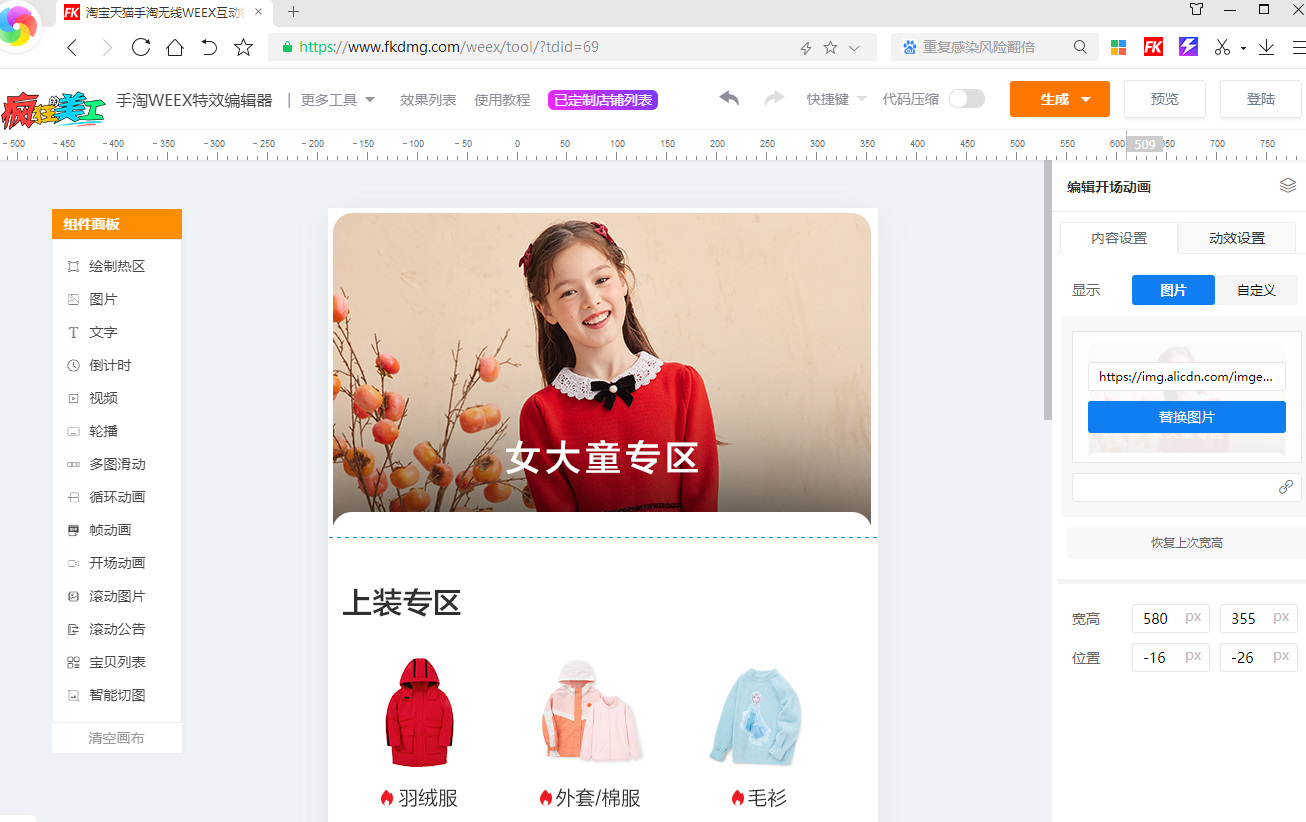Select the 女大童专区 banner image
This screenshot has width=1306, height=822.
tap(602, 368)
